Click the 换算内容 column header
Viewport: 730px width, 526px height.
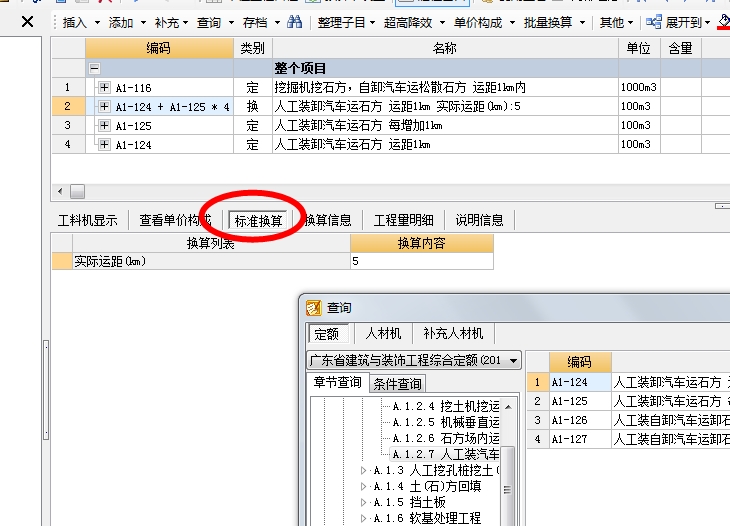422,243
